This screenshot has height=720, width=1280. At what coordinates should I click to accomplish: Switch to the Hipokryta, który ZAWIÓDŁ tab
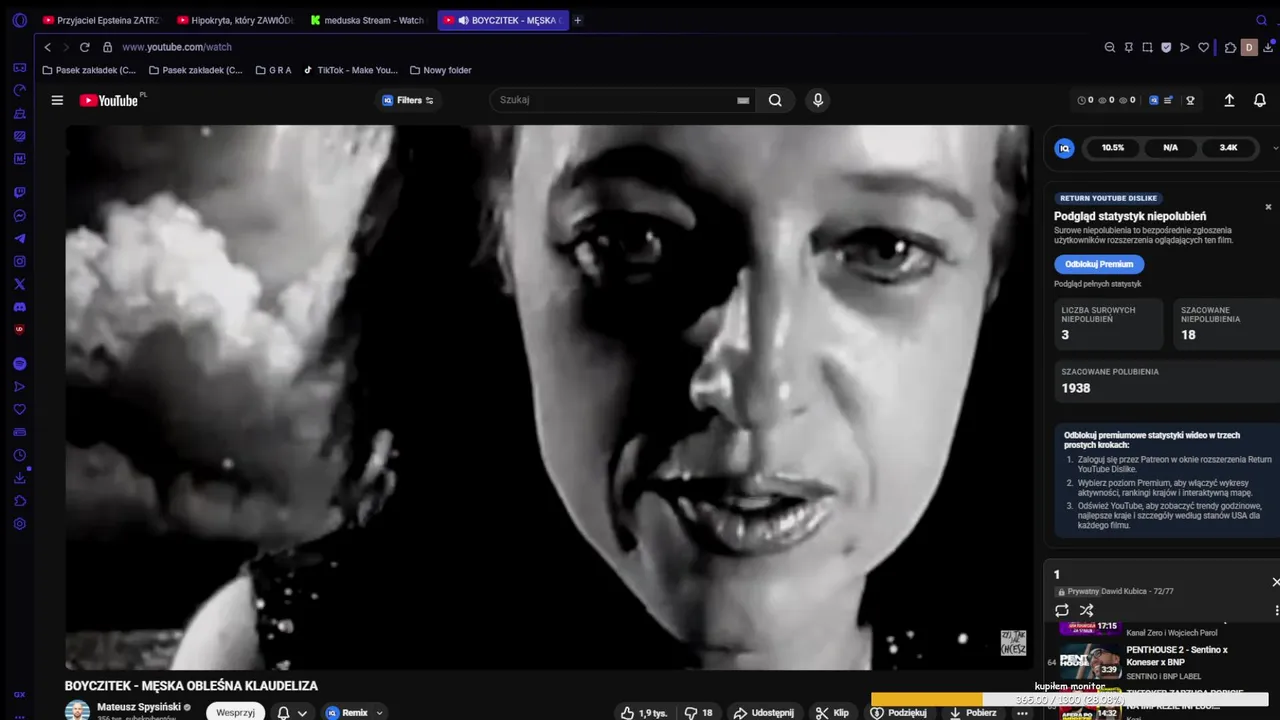coord(235,20)
